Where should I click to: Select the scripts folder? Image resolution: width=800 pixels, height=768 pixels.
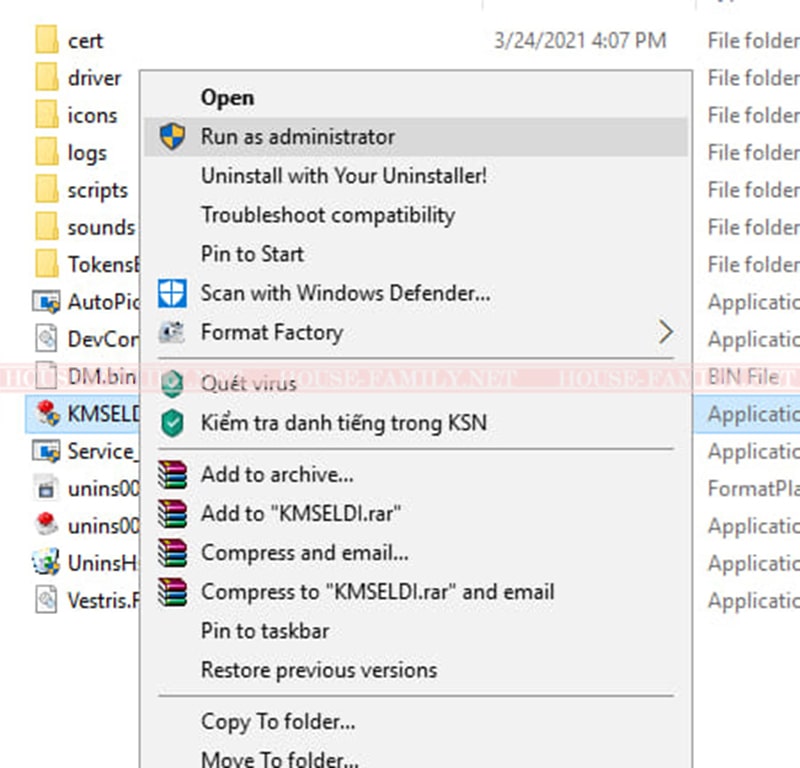96,190
